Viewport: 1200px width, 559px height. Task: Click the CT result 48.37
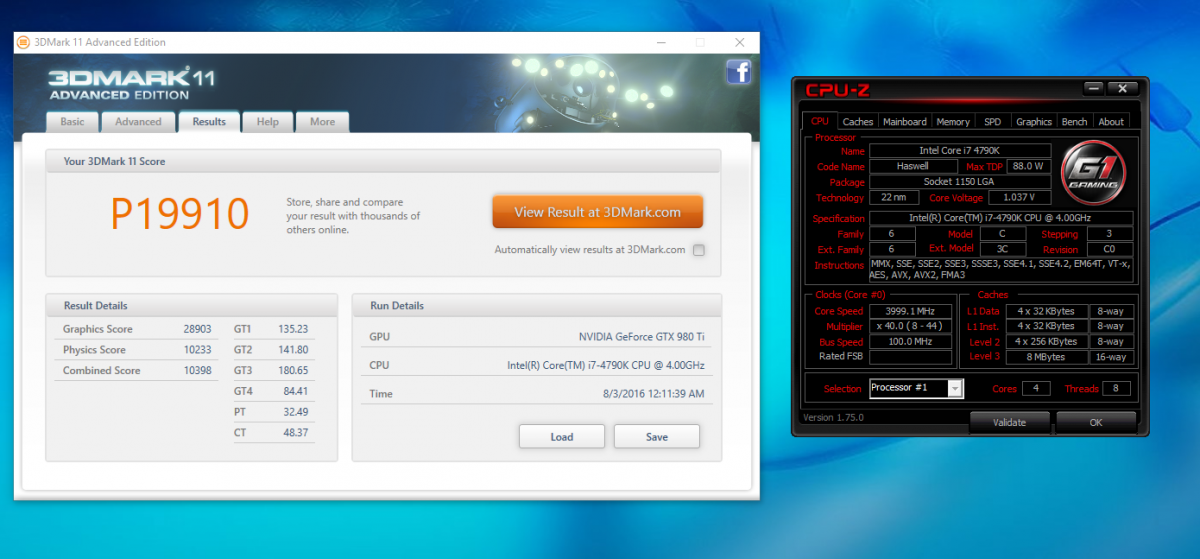[x=295, y=433]
